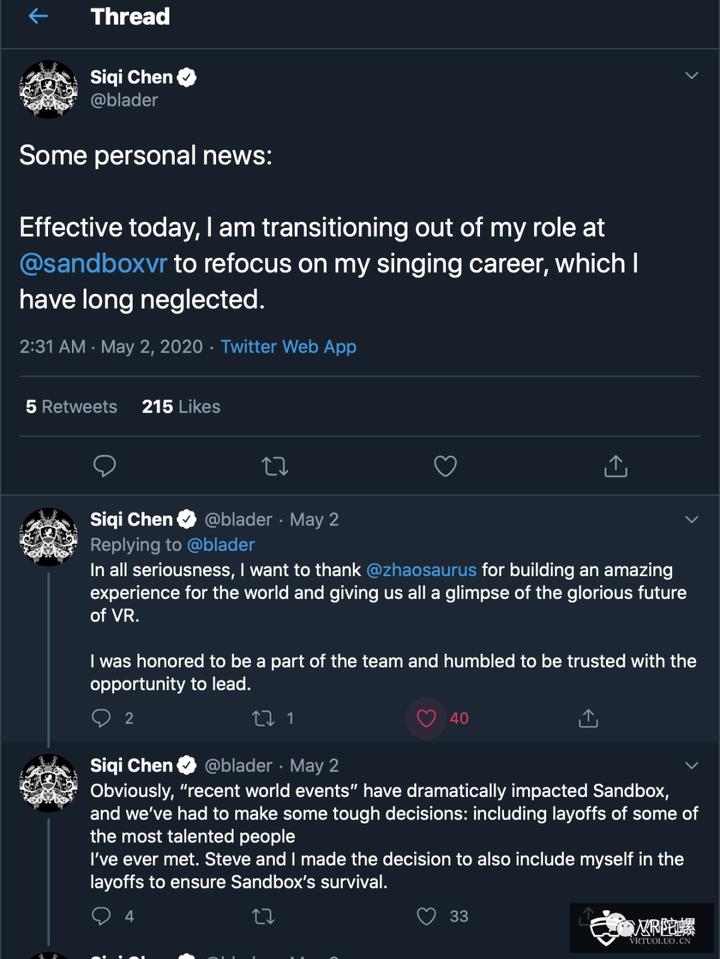Share the main tweet using the upload icon

click(x=616, y=466)
